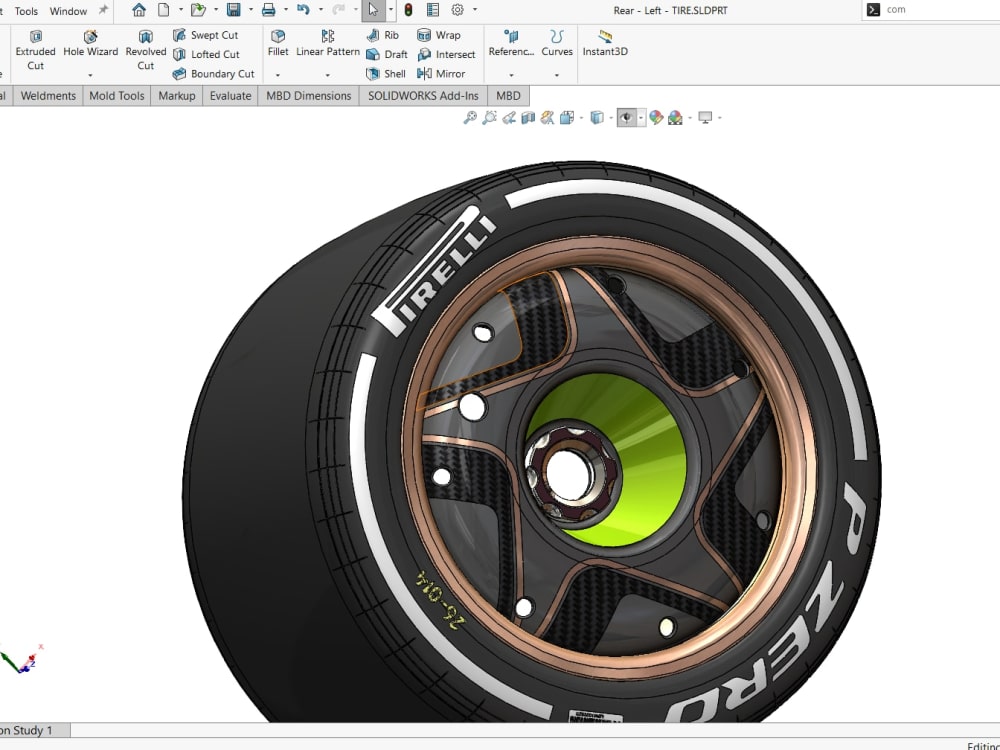Expand the Options gear dropdown arrow
Screen dimensions: 1000x750
tap(474, 10)
